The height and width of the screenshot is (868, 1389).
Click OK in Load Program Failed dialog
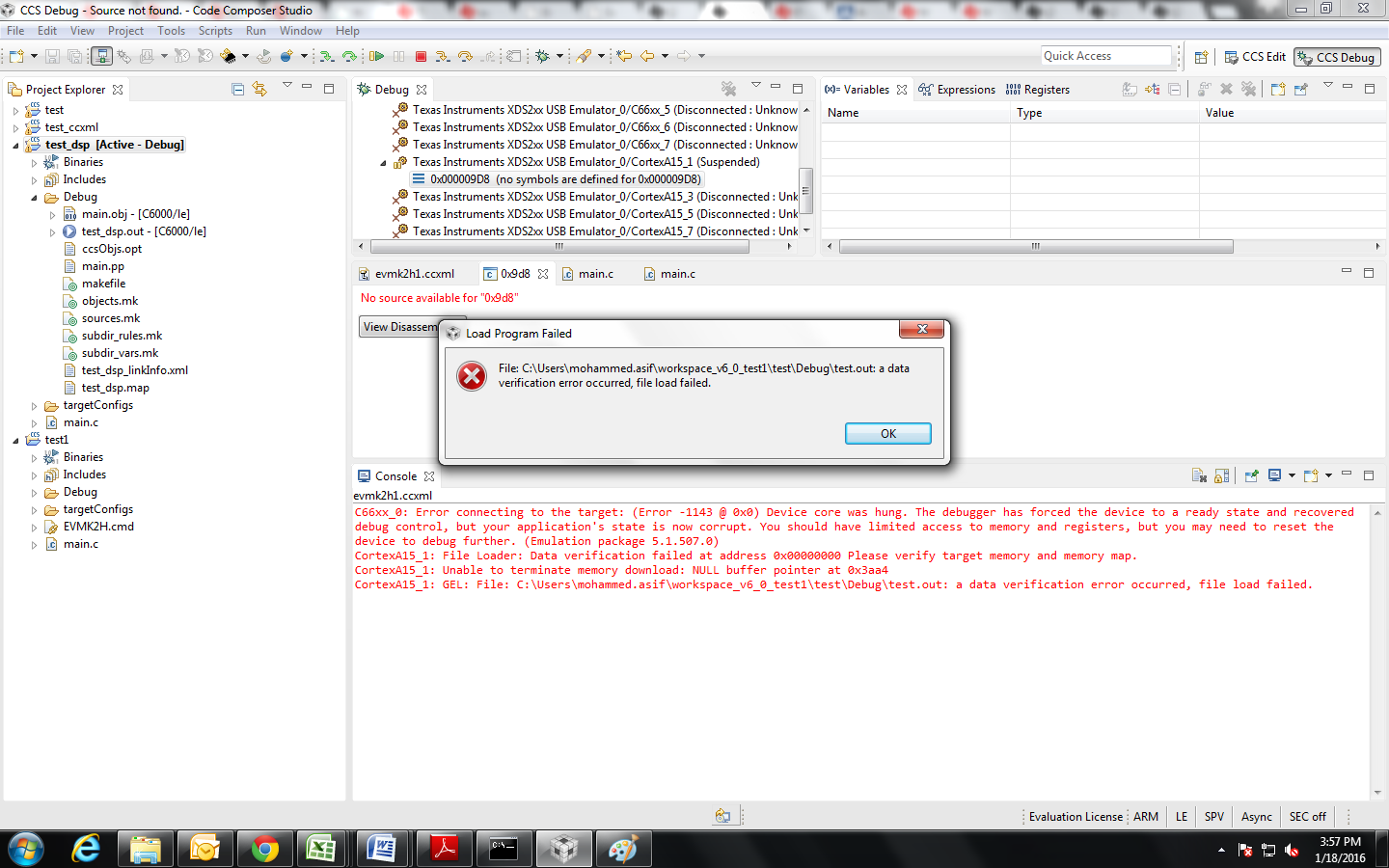888,434
